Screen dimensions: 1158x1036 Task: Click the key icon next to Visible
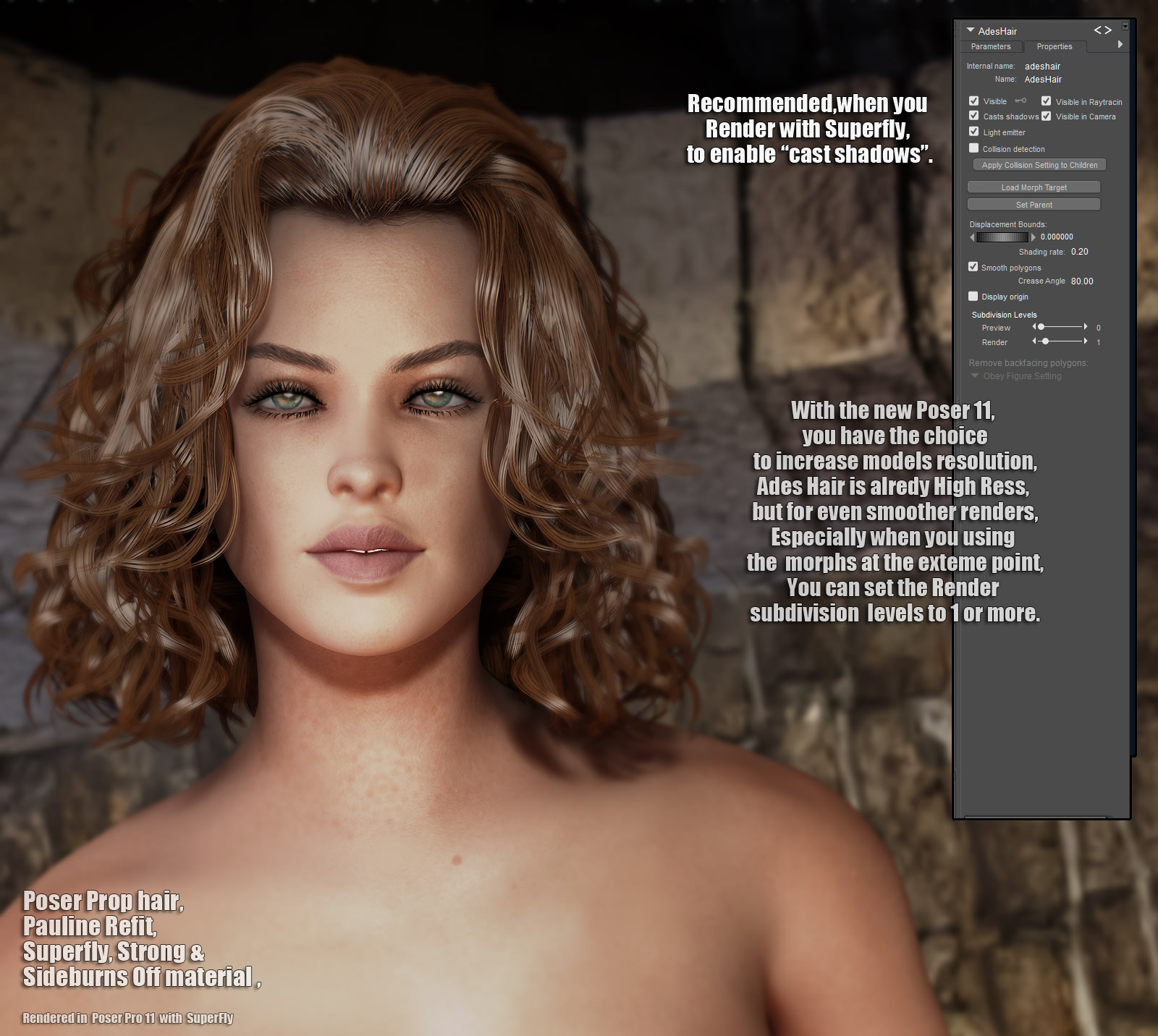(x=1020, y=101)
